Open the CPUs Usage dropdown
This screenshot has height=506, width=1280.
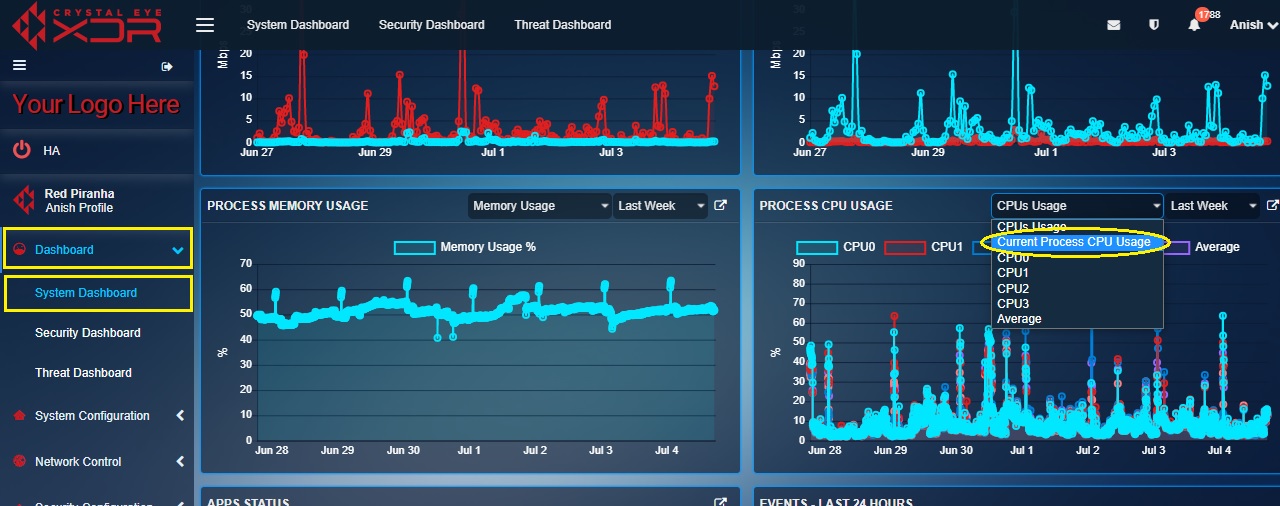[x=1078, y=206]
